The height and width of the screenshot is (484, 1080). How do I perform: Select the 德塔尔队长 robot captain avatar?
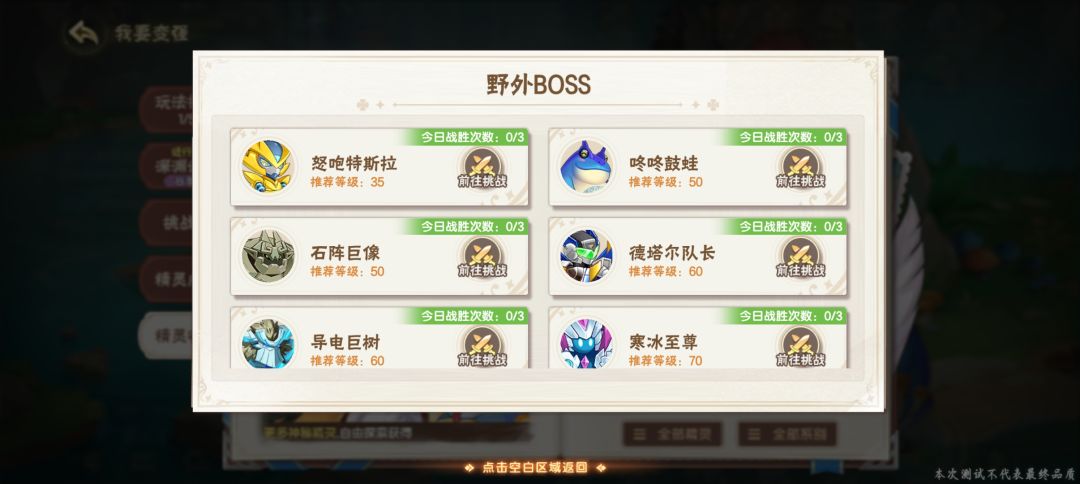(x=585, y=256)
